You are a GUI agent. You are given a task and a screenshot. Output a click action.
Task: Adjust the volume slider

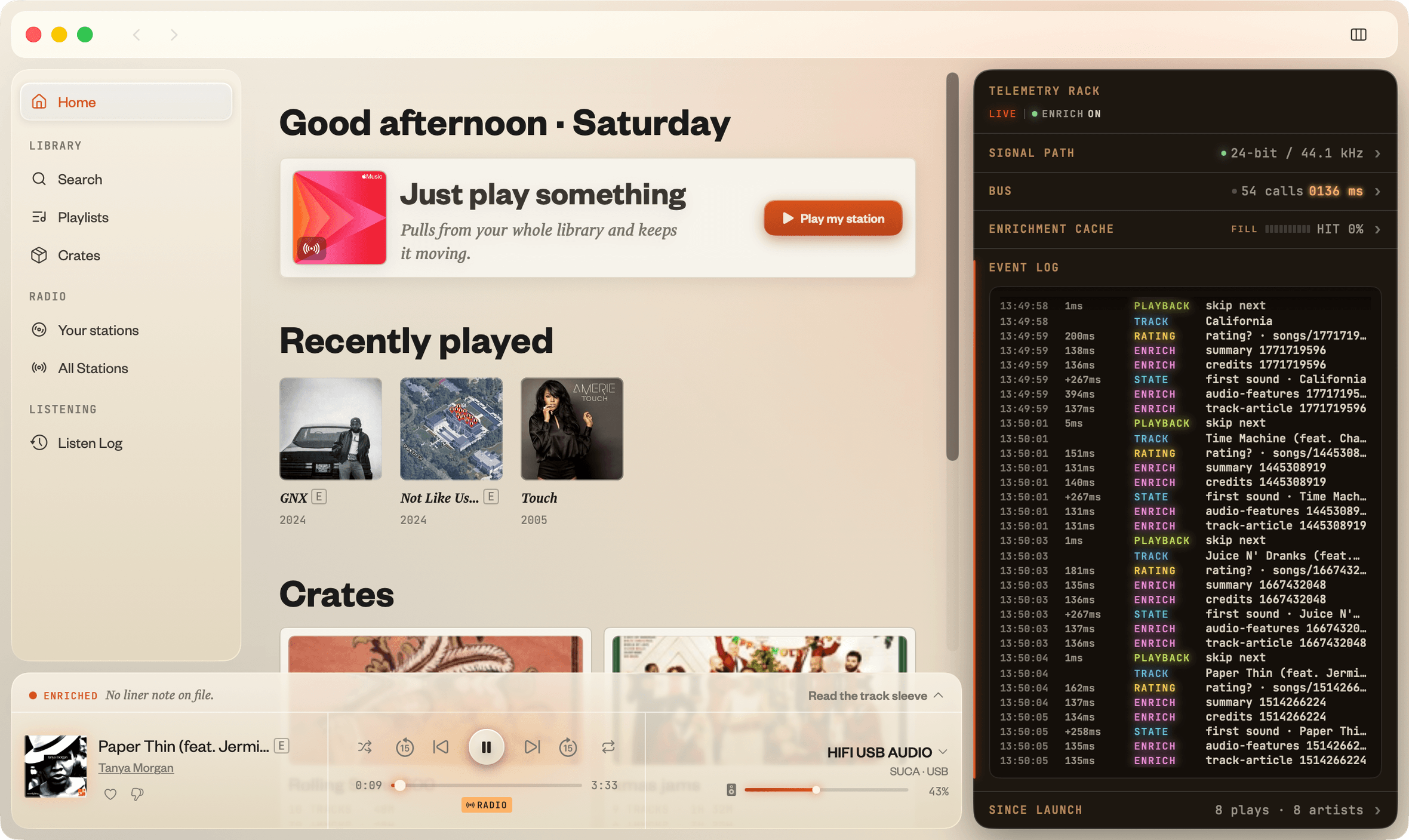(x=826, y=790)
